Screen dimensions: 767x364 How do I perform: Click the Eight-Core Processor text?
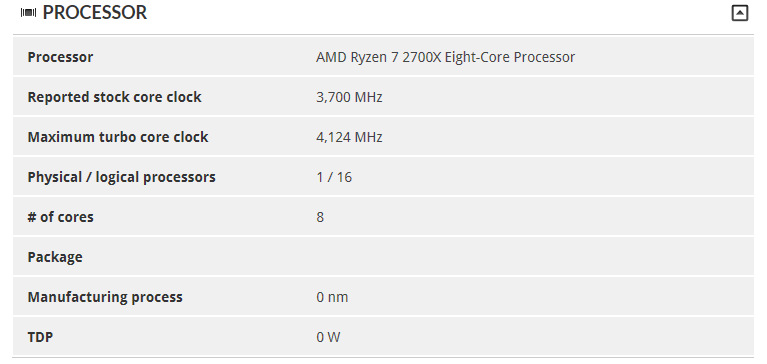point(510,57)
